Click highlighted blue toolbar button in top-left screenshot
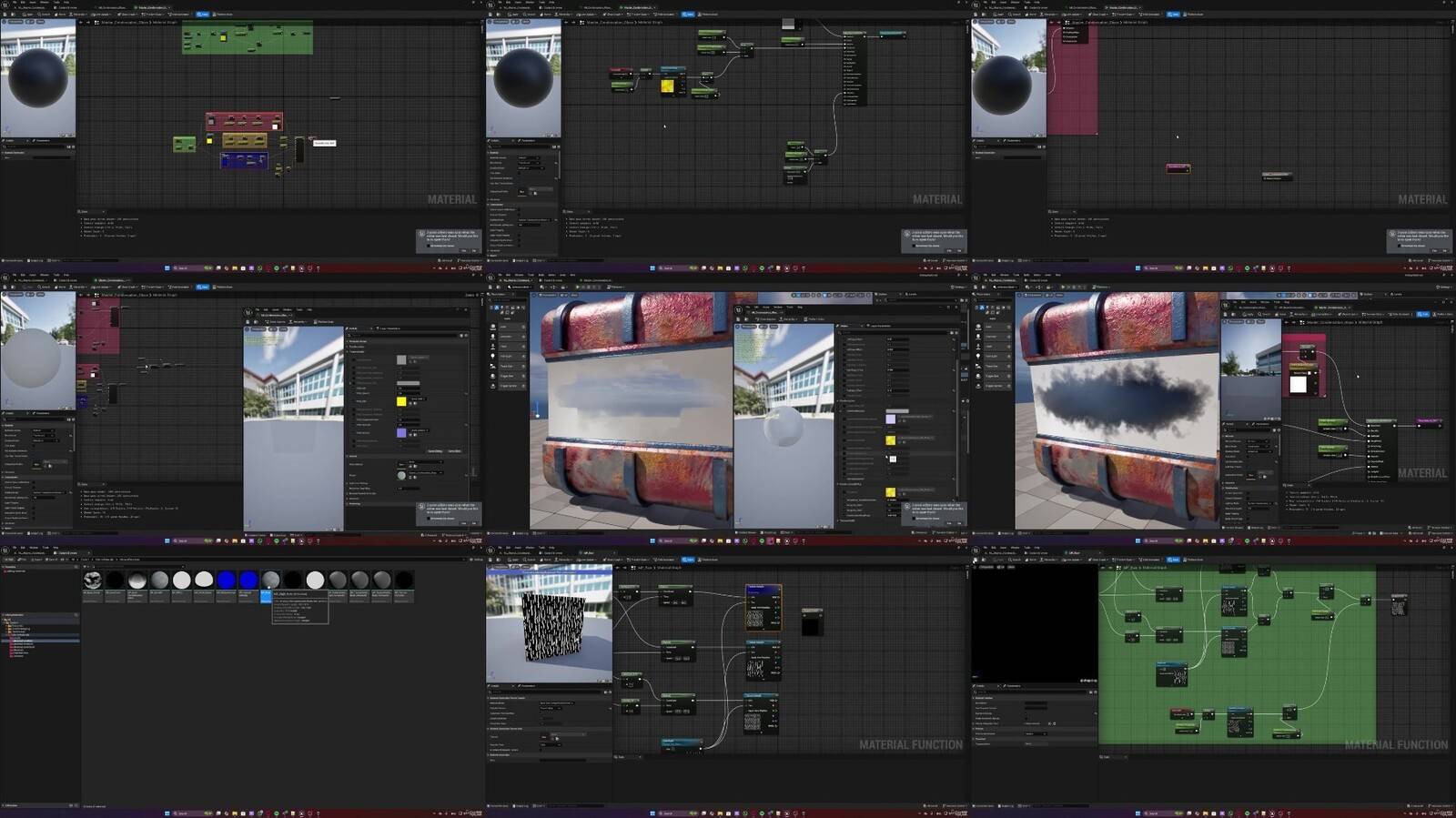This screenshot has width=1456, height=818. coord(202,14)
